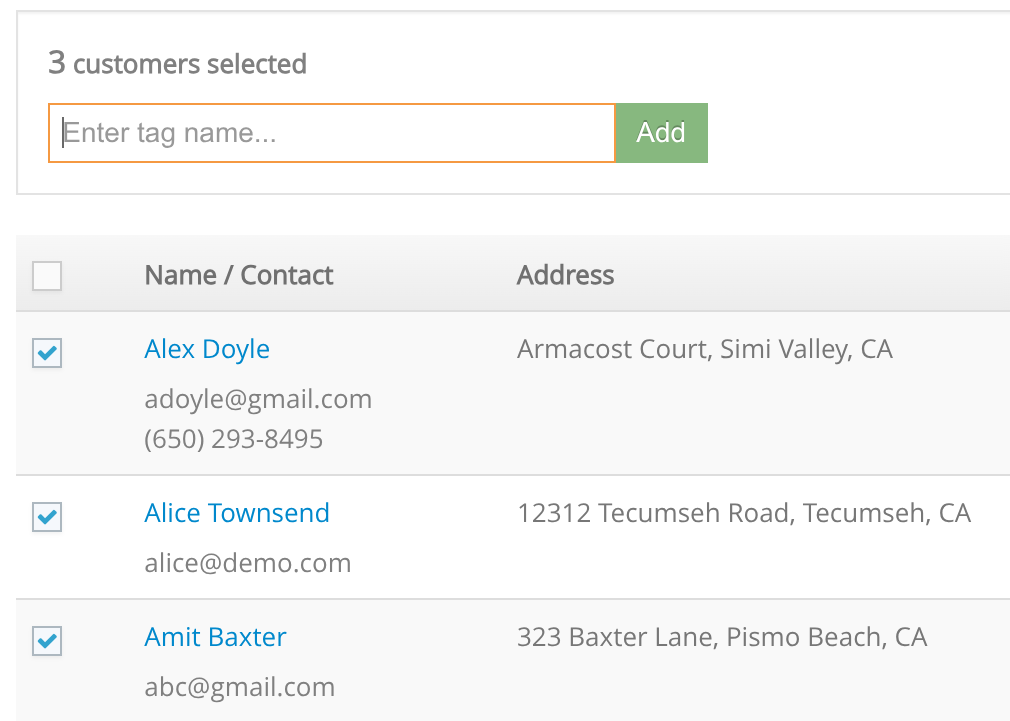
Task: Open the Alex Doyle customer link
Action: click(x=207, y=349)
